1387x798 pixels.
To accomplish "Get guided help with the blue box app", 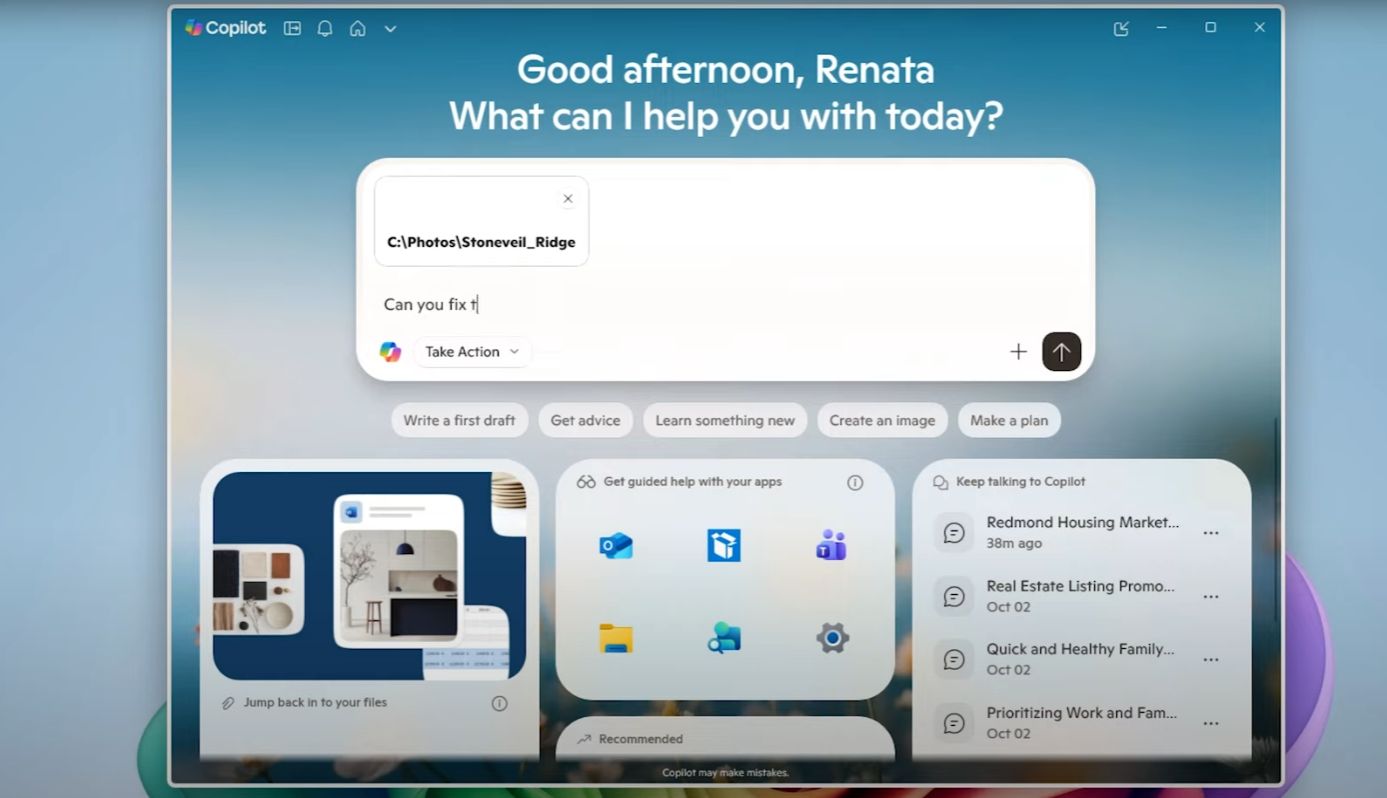I will coord(724,546).
